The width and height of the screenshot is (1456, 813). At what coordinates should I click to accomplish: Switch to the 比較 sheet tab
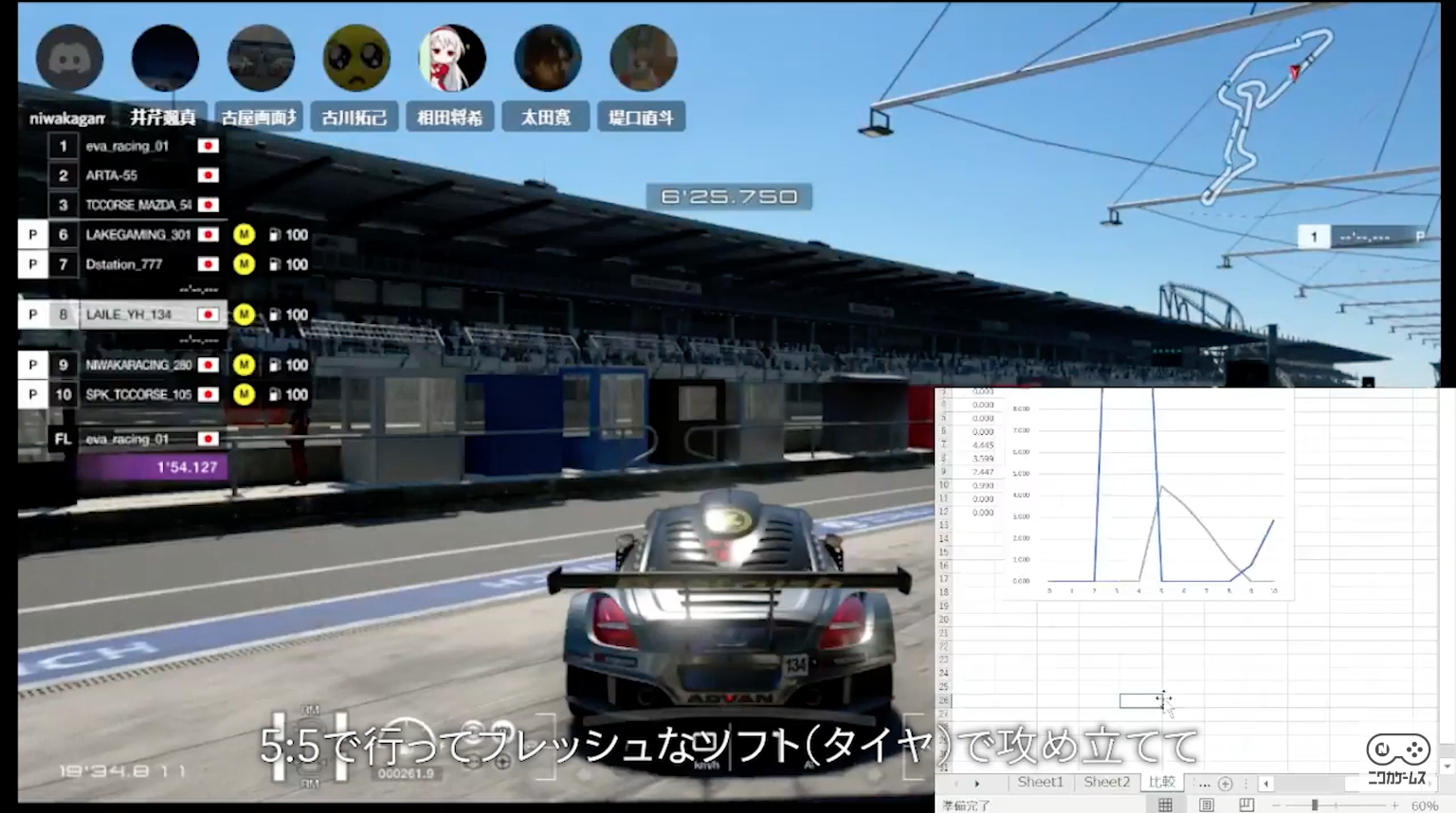[1162, 782]
